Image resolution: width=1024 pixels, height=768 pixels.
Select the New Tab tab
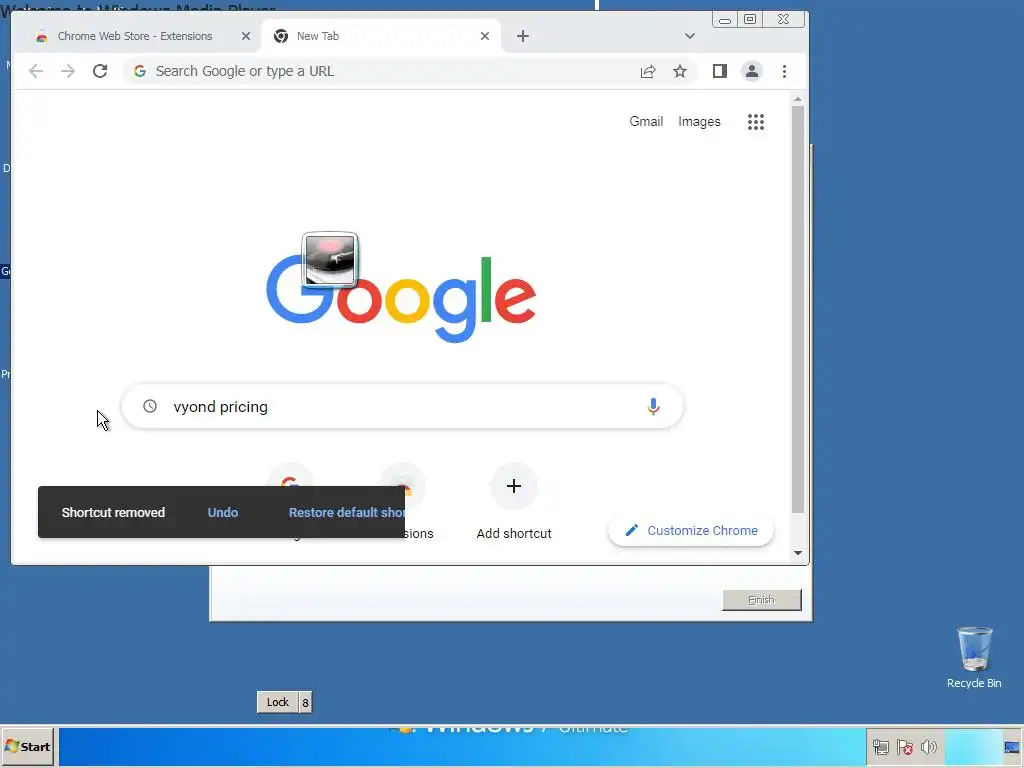[381, 36]
